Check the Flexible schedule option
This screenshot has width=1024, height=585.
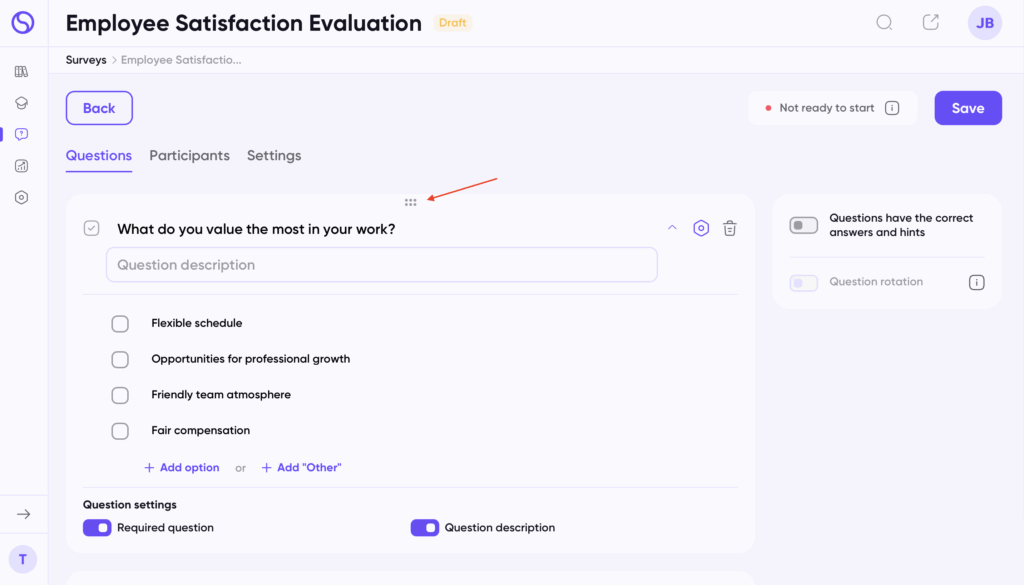120,324
